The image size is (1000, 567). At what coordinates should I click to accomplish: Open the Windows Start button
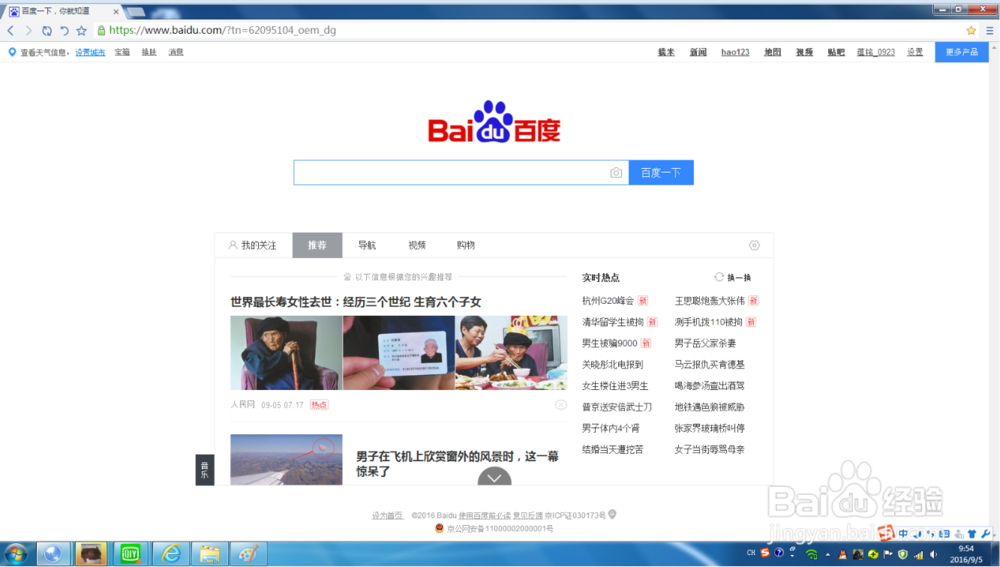click(15, 554)
